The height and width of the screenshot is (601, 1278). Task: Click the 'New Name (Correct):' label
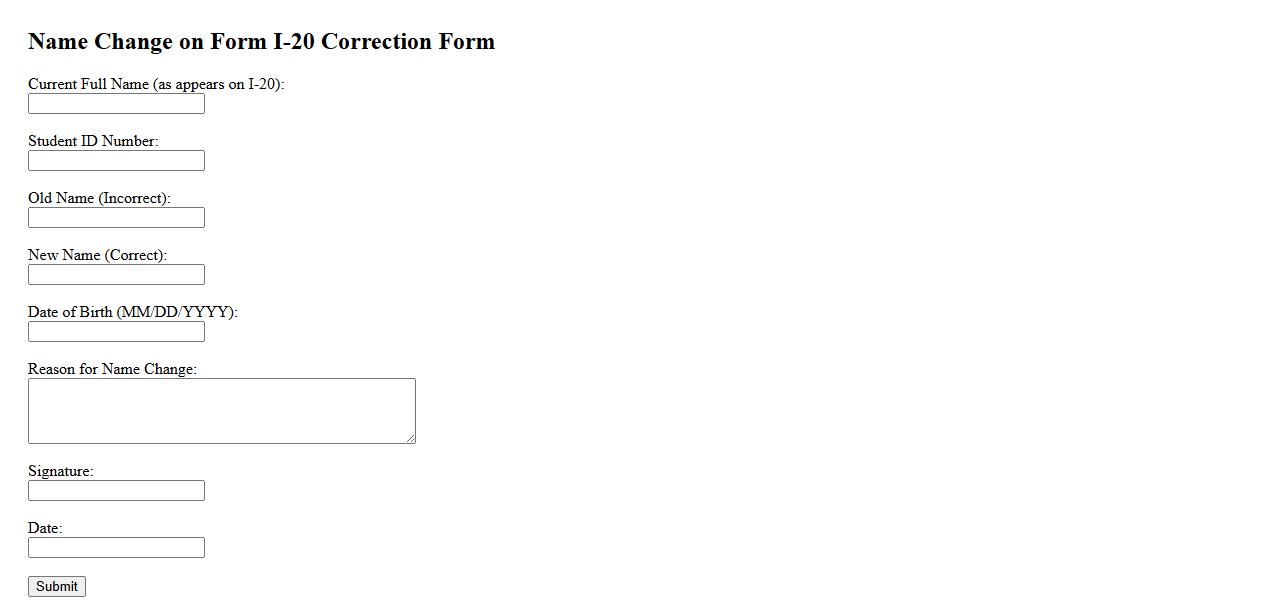[97, 255]
